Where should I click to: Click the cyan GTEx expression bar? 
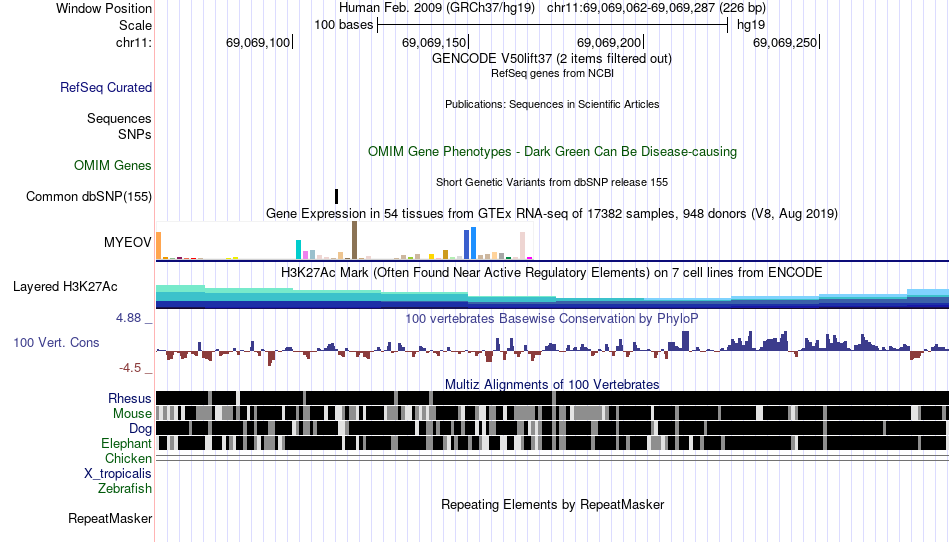tap(298, 250)
